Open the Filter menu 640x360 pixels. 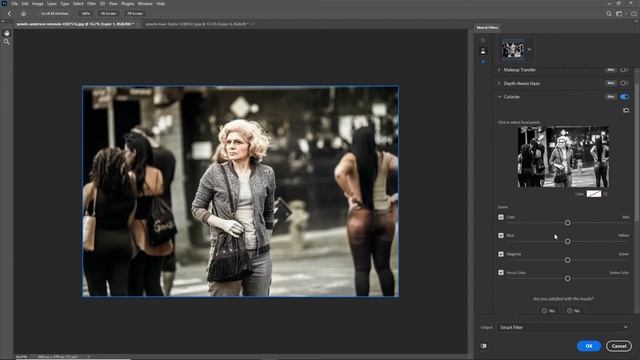coord(91,4)
